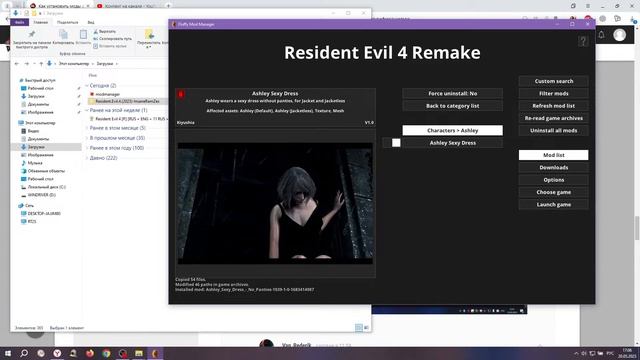Image resolution: width=640 pixels, height=360 pixels.
Task: Open File Explorer from taskbar
Action: pyautogui.click(x=139, y=353)
